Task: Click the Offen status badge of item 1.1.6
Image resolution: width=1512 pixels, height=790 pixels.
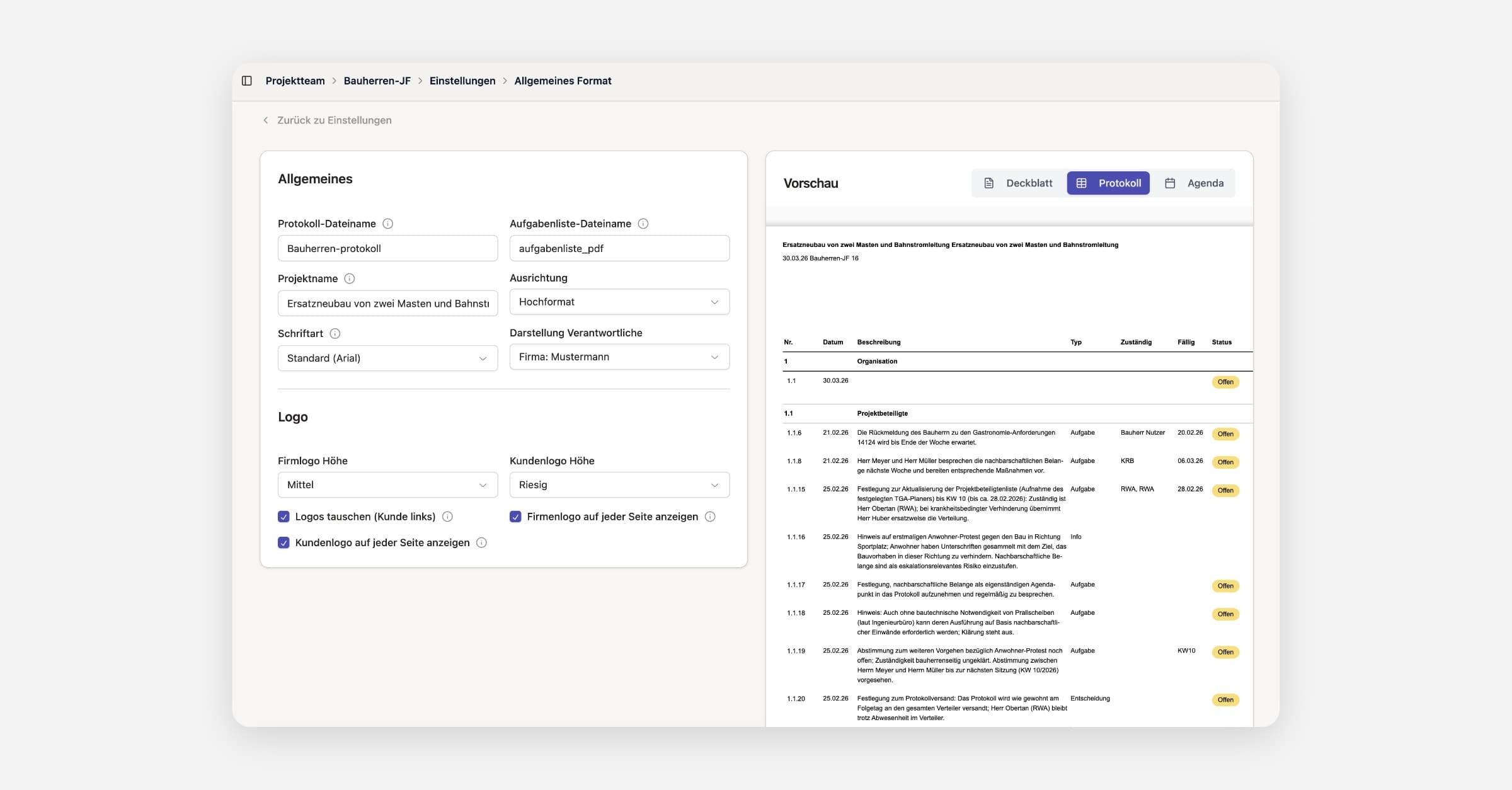Action: tap(1225, 434)
